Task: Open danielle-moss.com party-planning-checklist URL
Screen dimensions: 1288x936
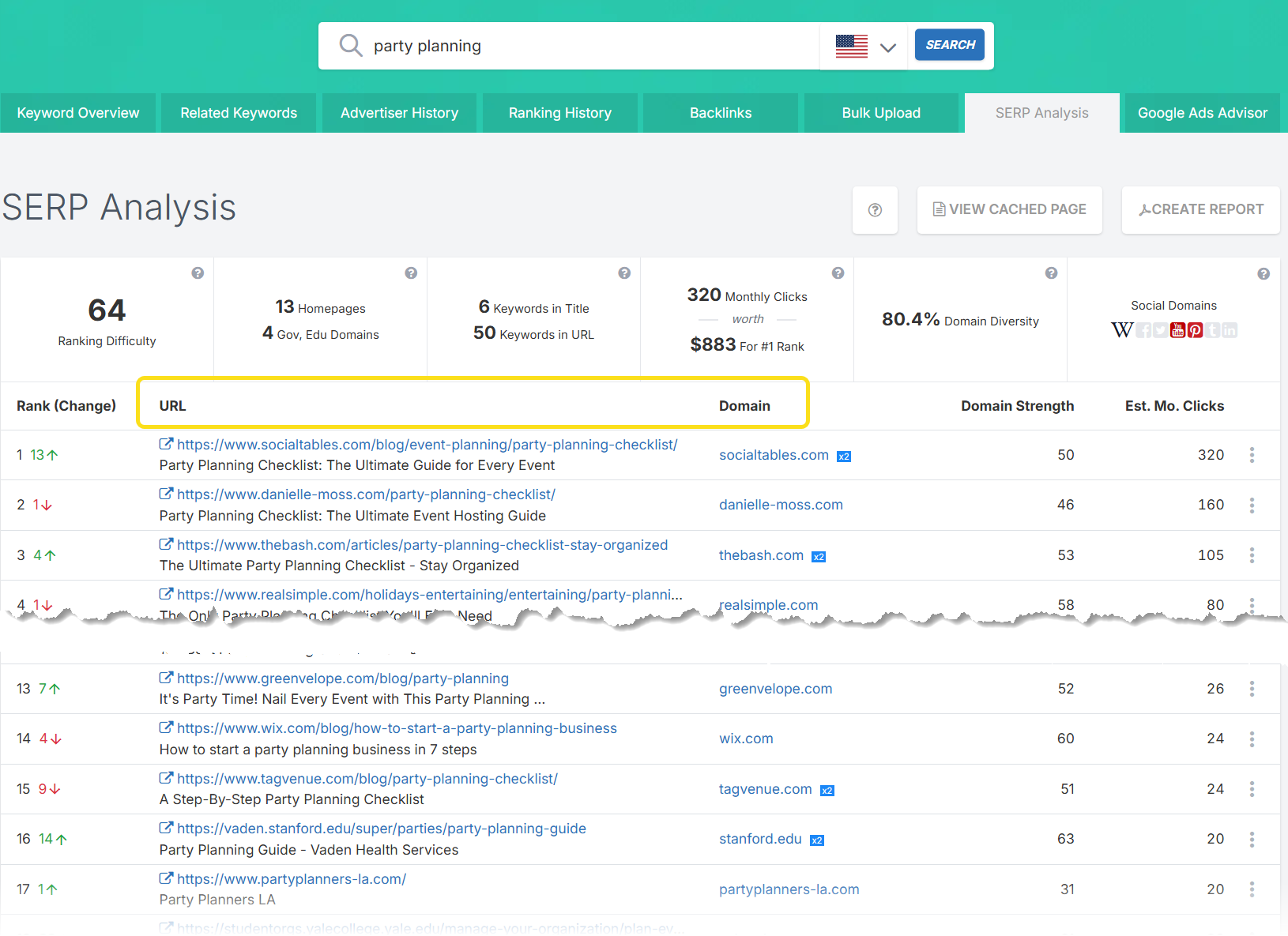Action: [366, 494]
